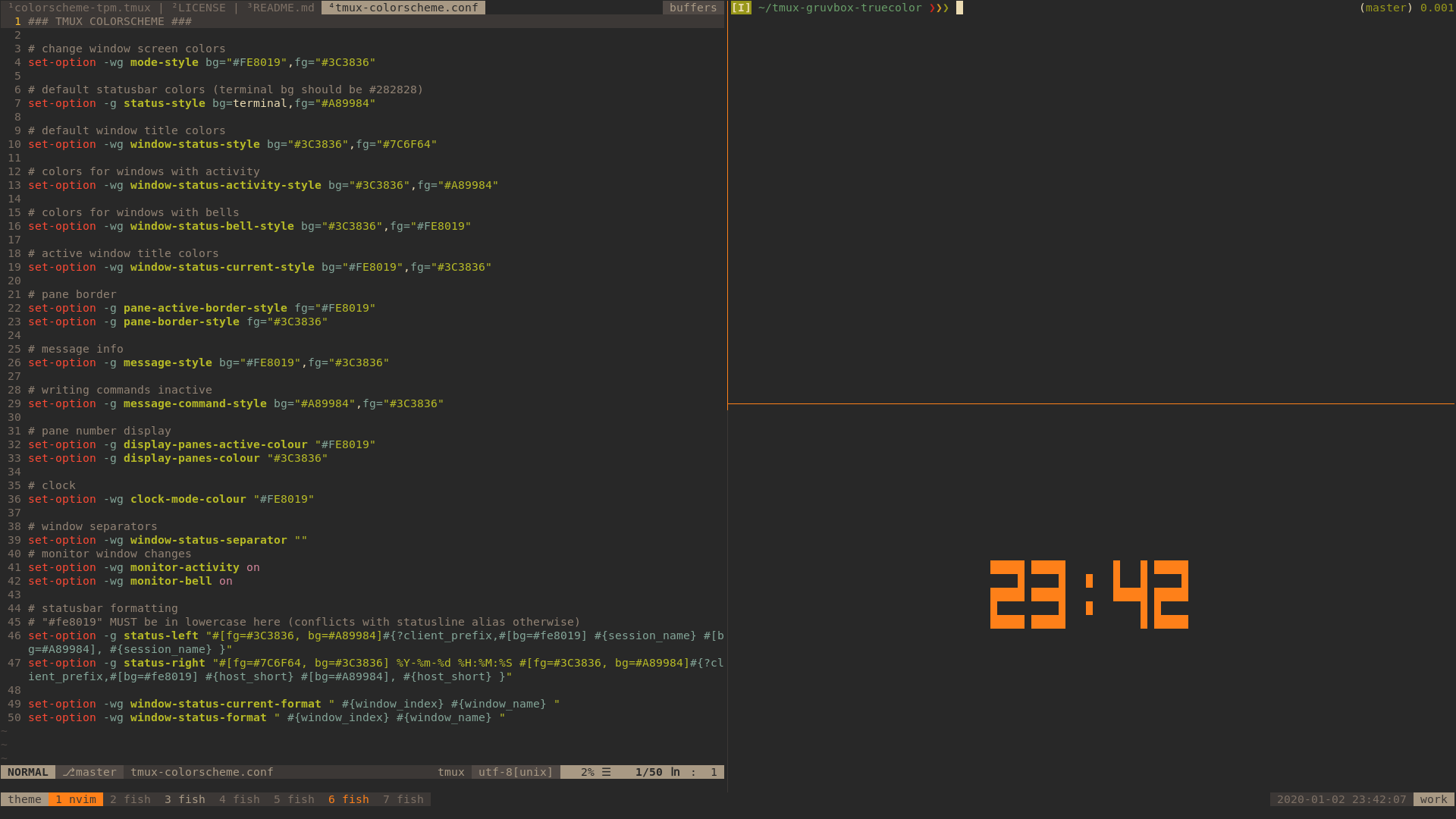Click the line number 'ln' symbol

coord(675,772)
